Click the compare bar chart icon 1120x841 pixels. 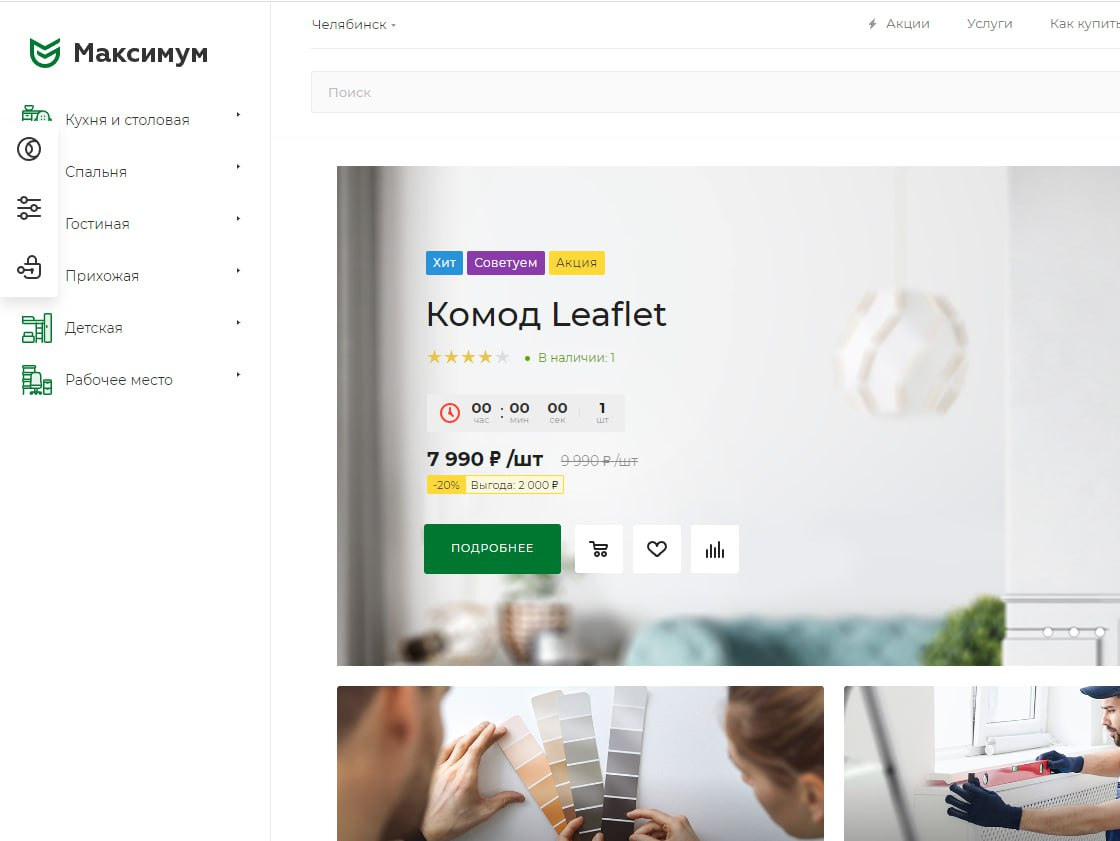(715, 549)
